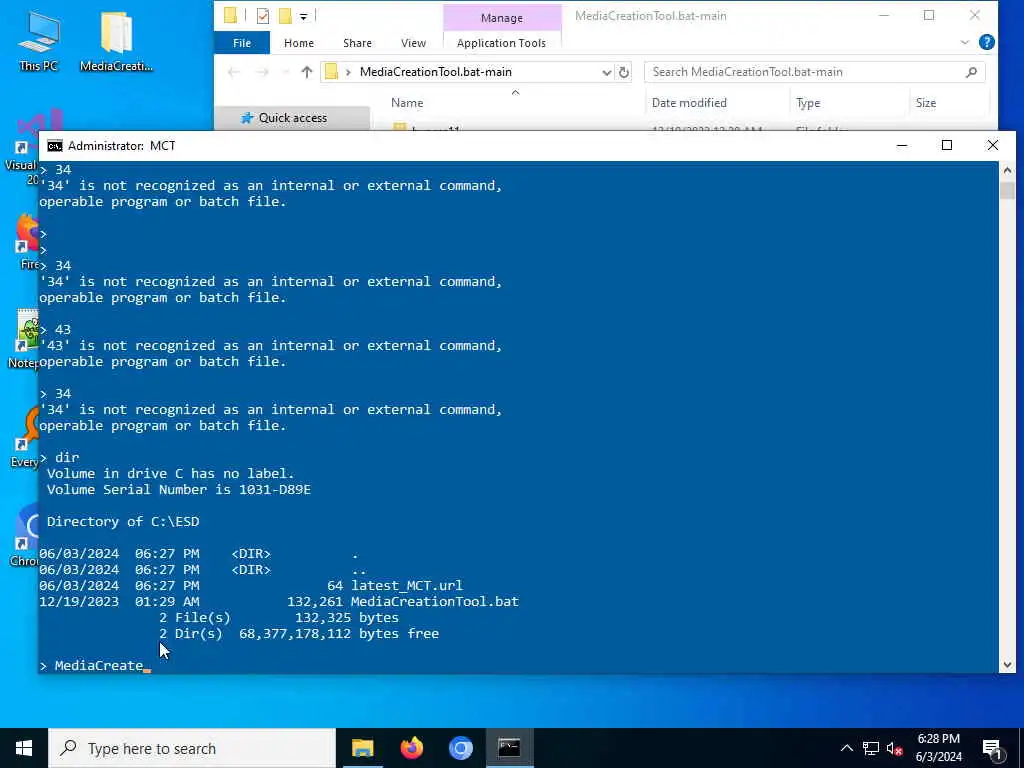Go up one folder level
1024x768 pixels.
(x=306, y=72)
